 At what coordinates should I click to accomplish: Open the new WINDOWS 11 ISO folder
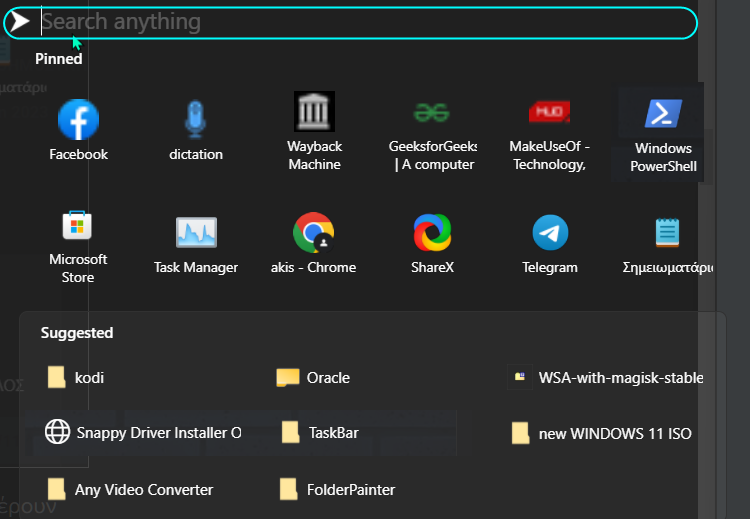(601, 433)
